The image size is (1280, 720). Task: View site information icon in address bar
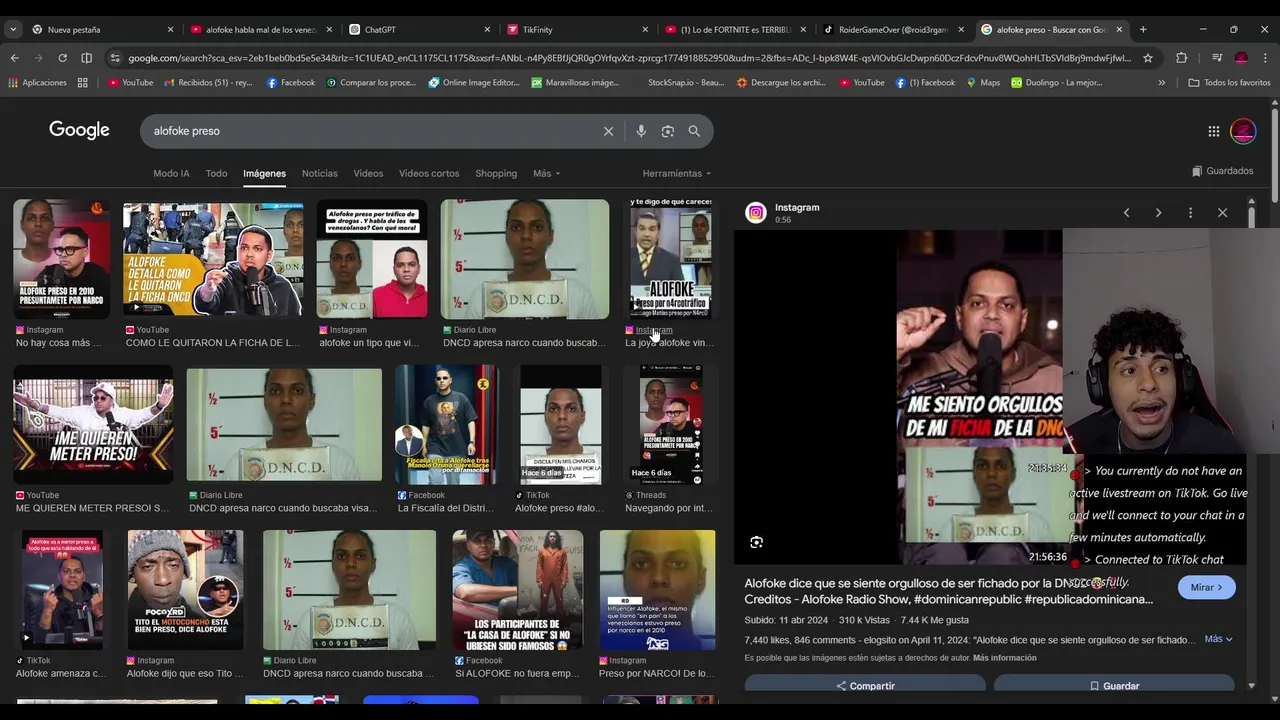tap(115, 58)
